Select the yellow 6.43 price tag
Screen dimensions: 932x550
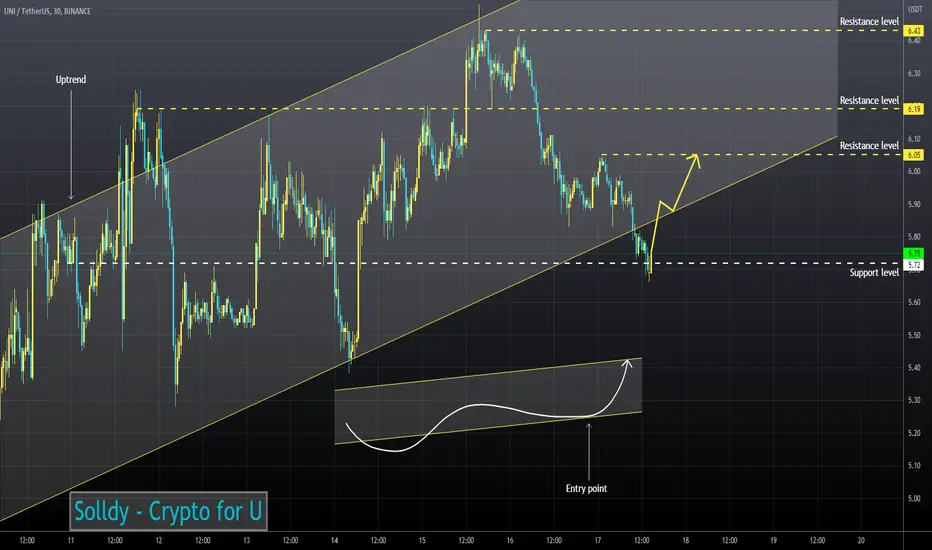914,30
